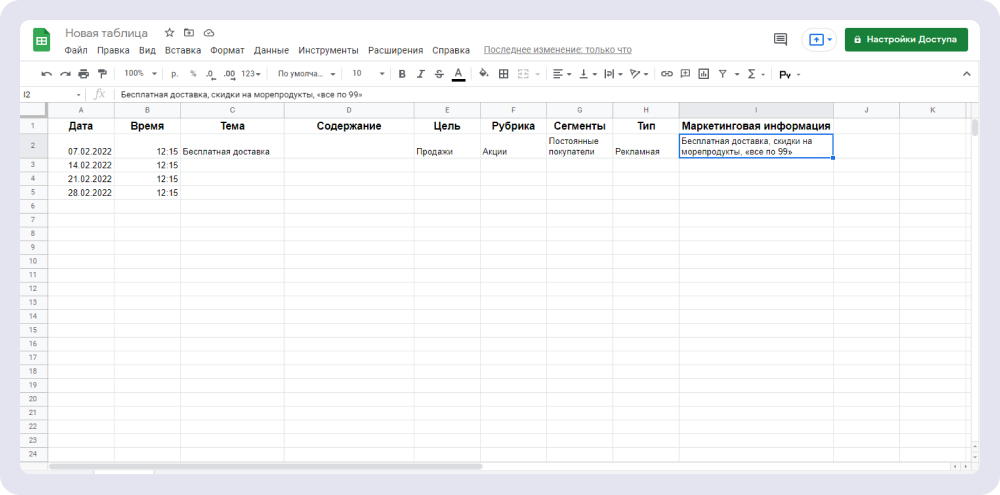Select the Бесплатная доставка cell
1000x495 pixels.
(x=232, y=146)
